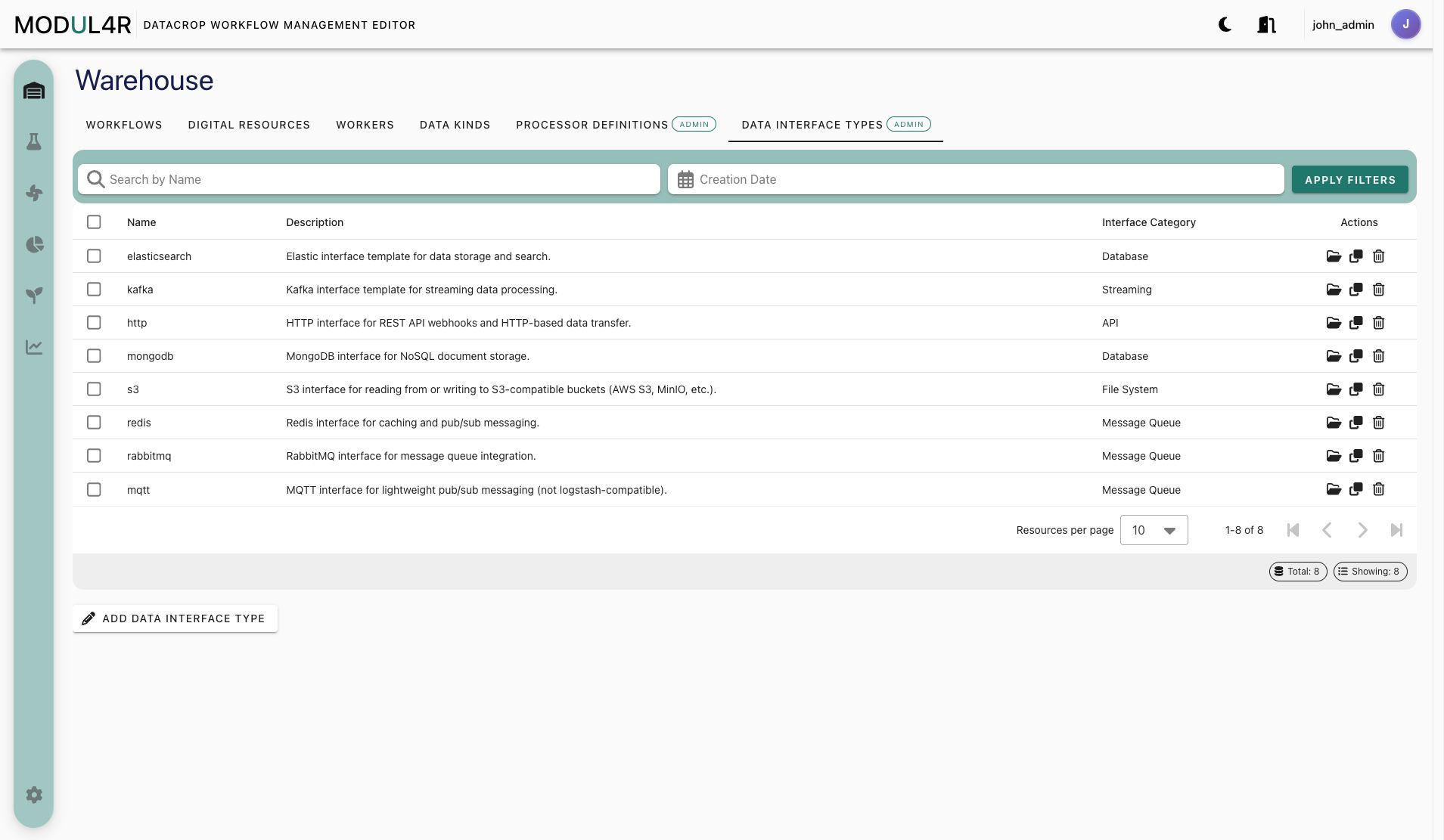Open the lab flask sidebar icon

[34, 142]
